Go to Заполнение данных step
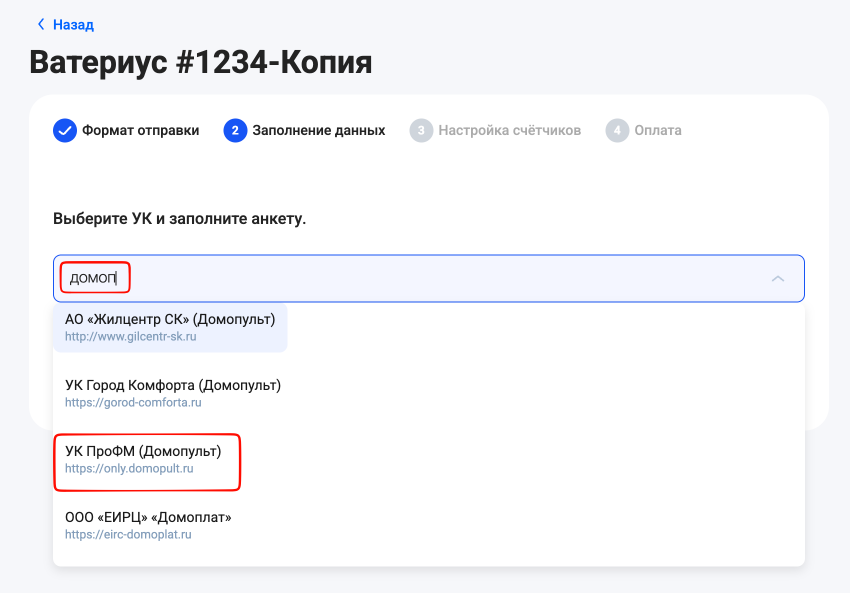Image resolution: width=850 pixels, height=593 pixels. (318, 130)
